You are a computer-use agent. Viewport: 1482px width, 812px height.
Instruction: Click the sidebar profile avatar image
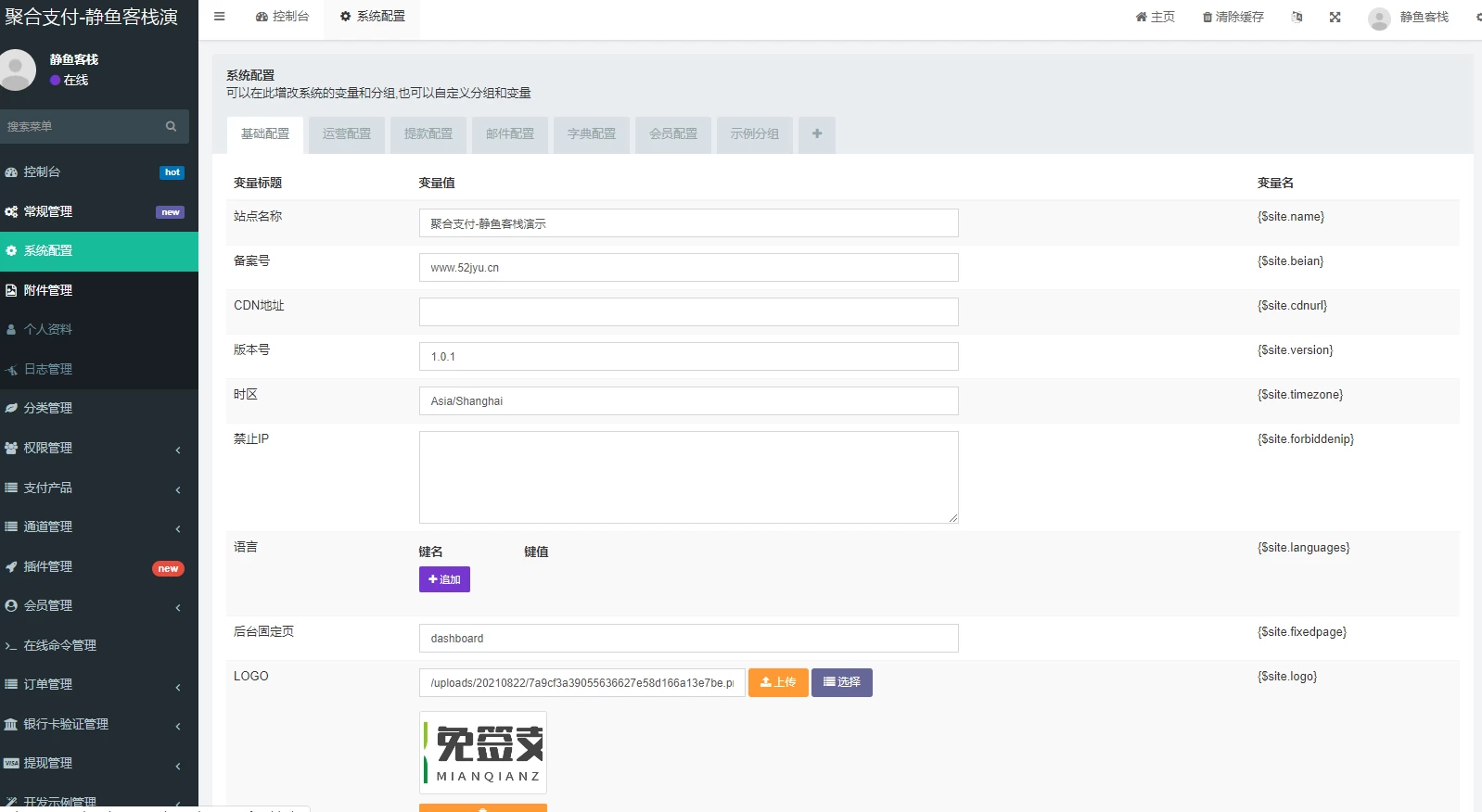(x=16, y=70)
